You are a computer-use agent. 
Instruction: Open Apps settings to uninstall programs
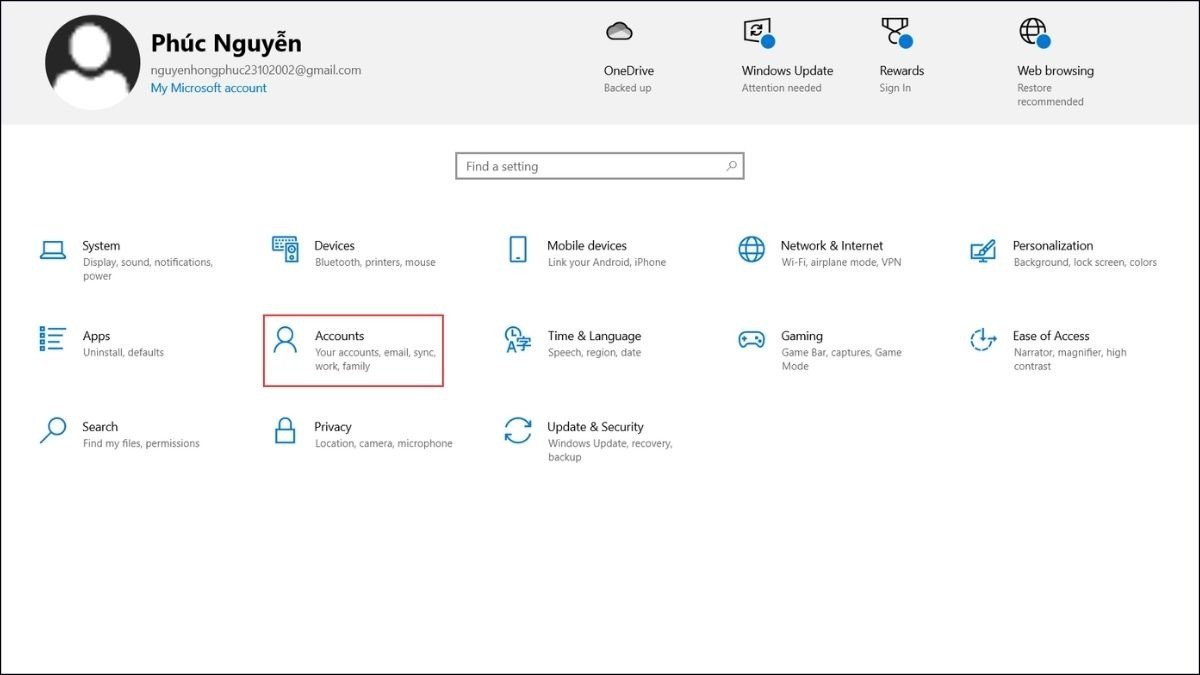point(96,335)
